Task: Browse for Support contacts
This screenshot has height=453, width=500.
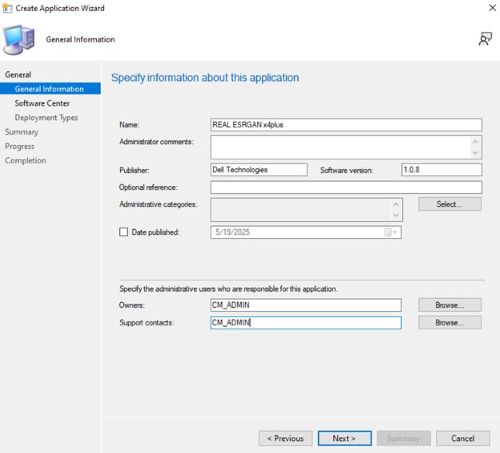Action: [450, 322]
